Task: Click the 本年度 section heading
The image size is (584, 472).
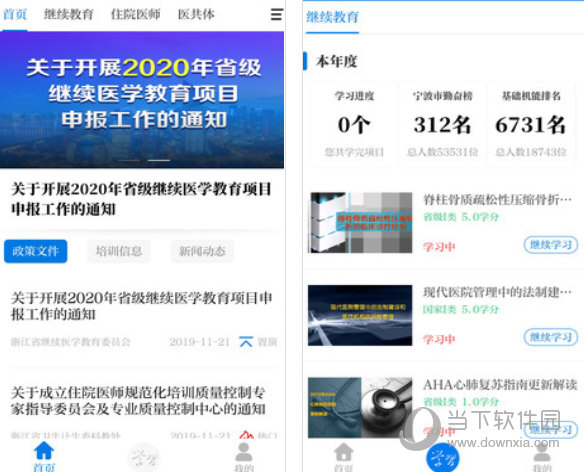Action: [336, 61]
